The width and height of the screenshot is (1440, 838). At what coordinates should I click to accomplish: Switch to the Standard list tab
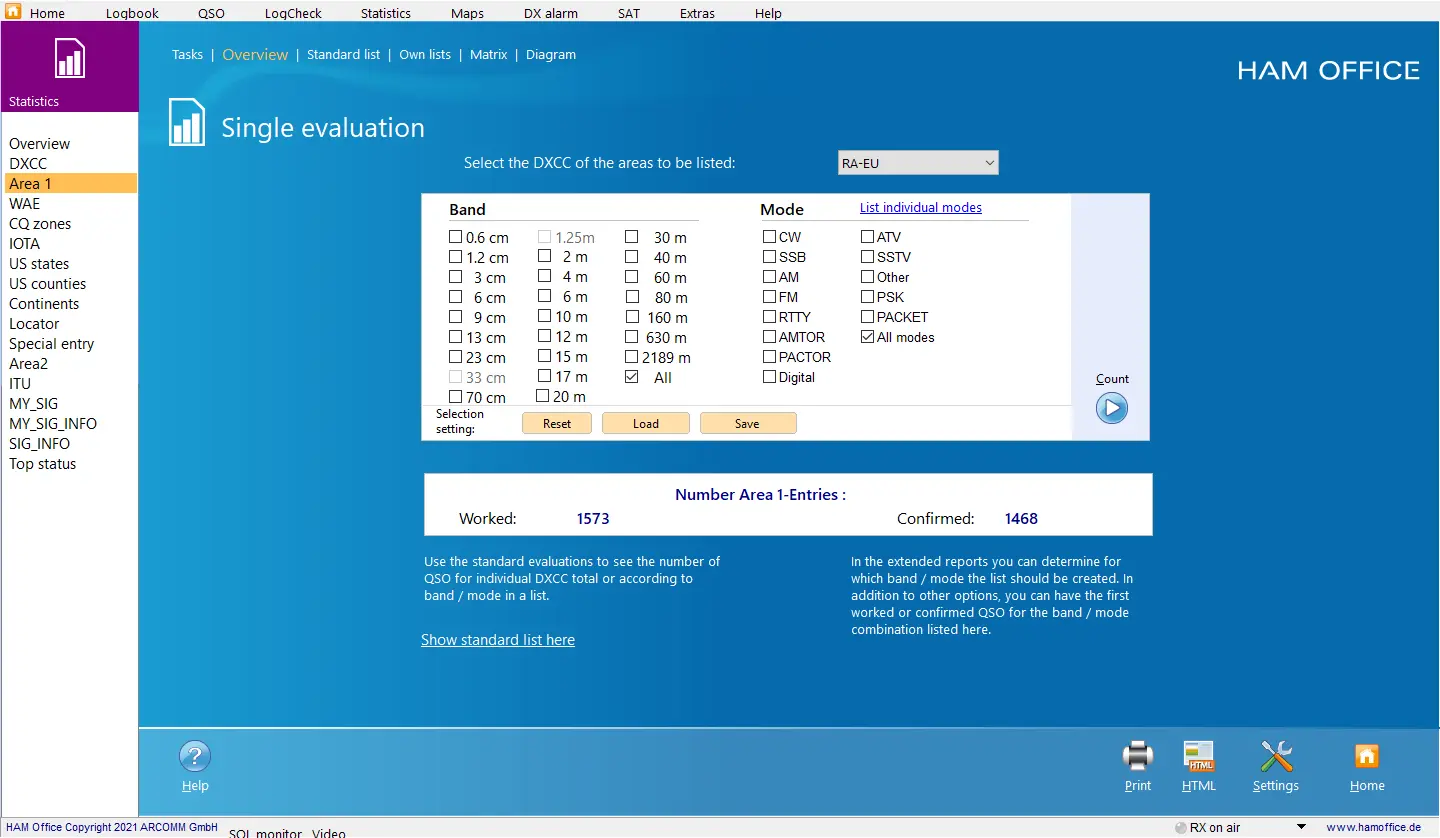343,54
